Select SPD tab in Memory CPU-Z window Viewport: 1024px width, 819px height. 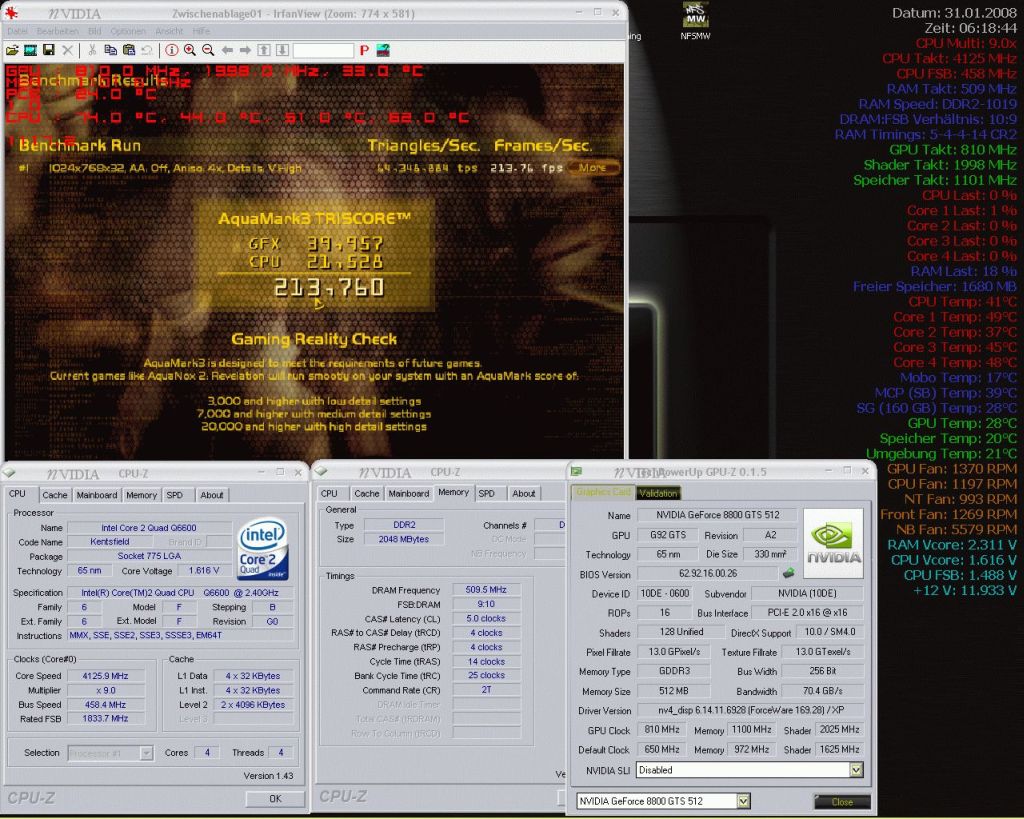[x=487, y=494]
